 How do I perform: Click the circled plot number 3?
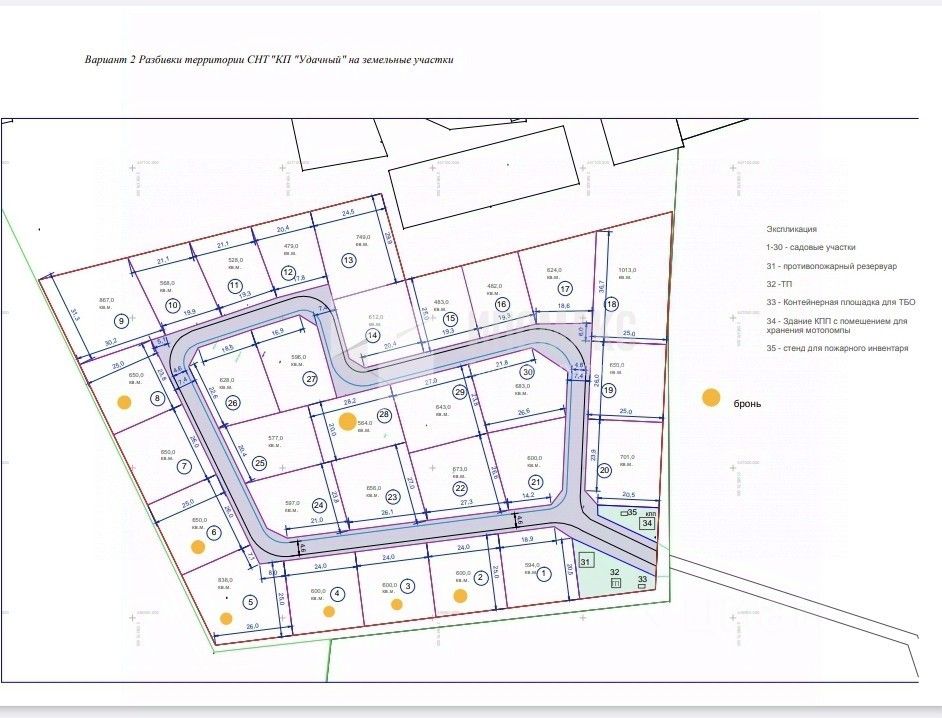click(x=407, y=586)
